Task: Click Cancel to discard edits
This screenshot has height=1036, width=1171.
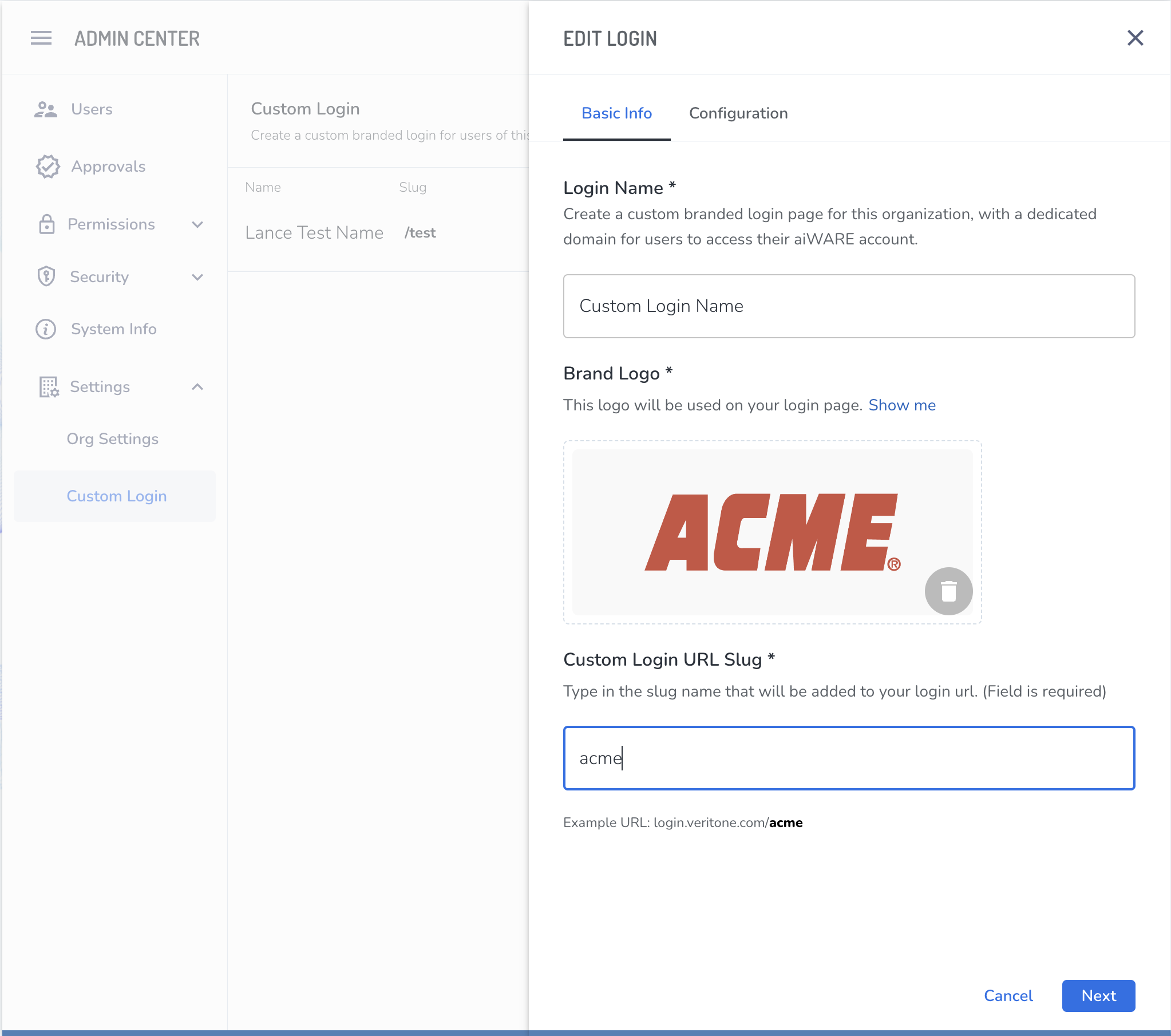Action: 1008,996
